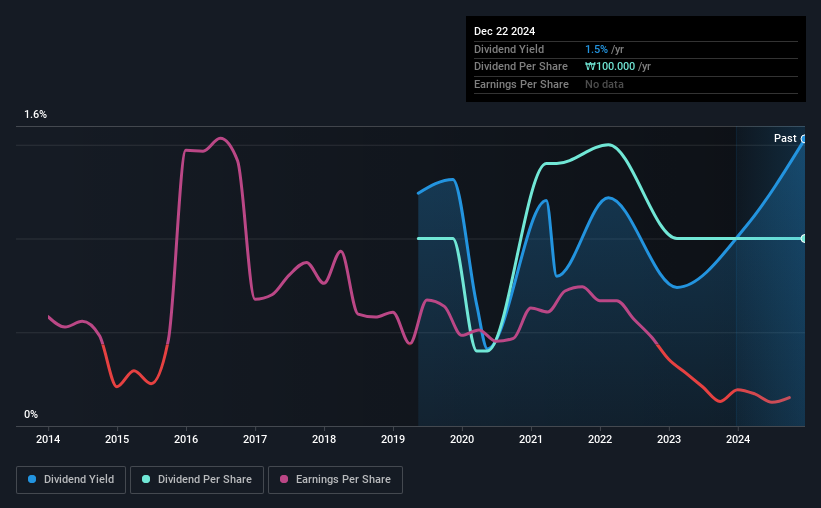Click the 2023 x-axis label
The height and width of the screenshot is (508, 821).
(669, 439)
